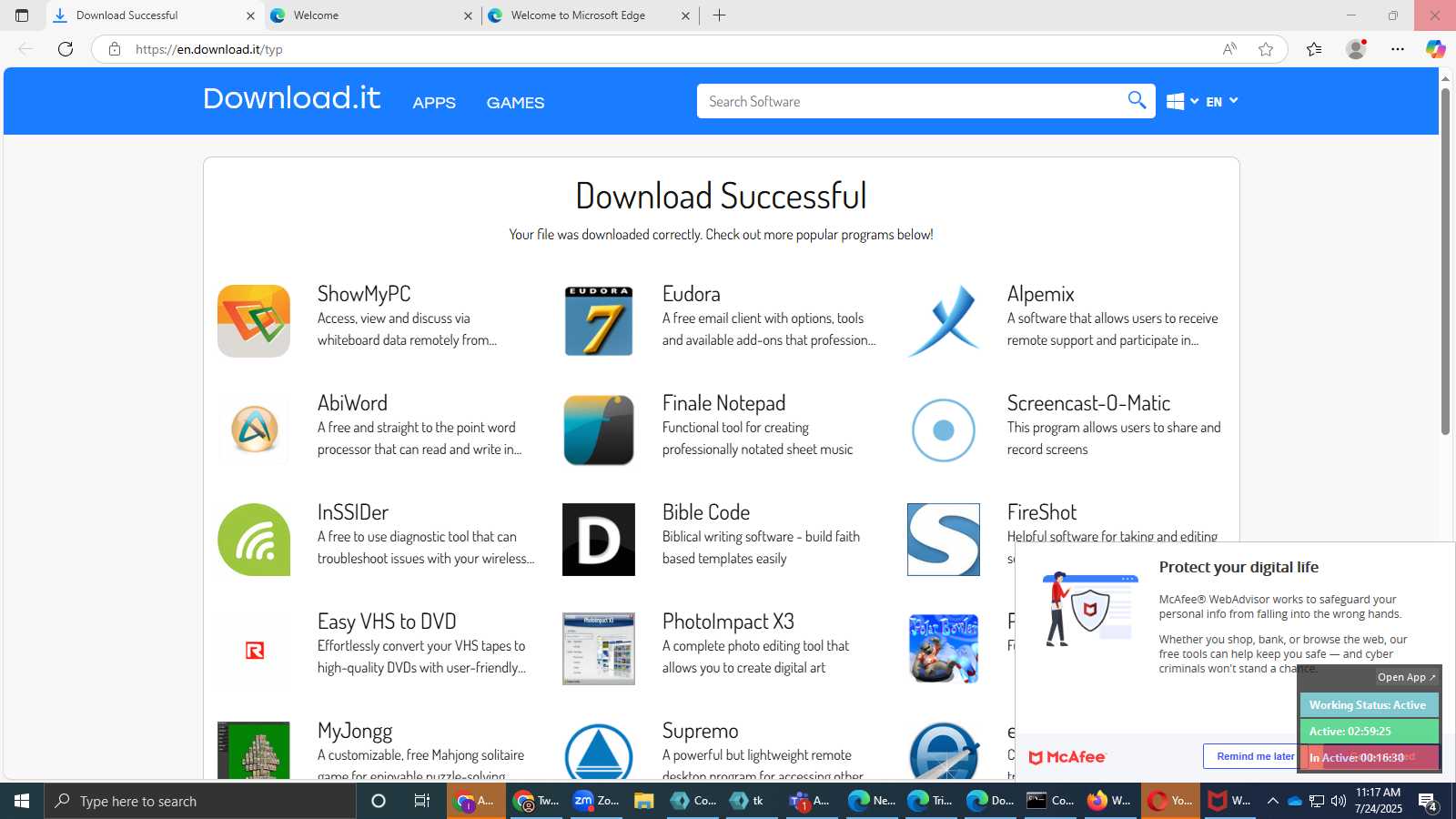This screenshot has width=1456, height=819.
Task: Expand the Windows platform dropdown
Action: tap(1182, 101)
